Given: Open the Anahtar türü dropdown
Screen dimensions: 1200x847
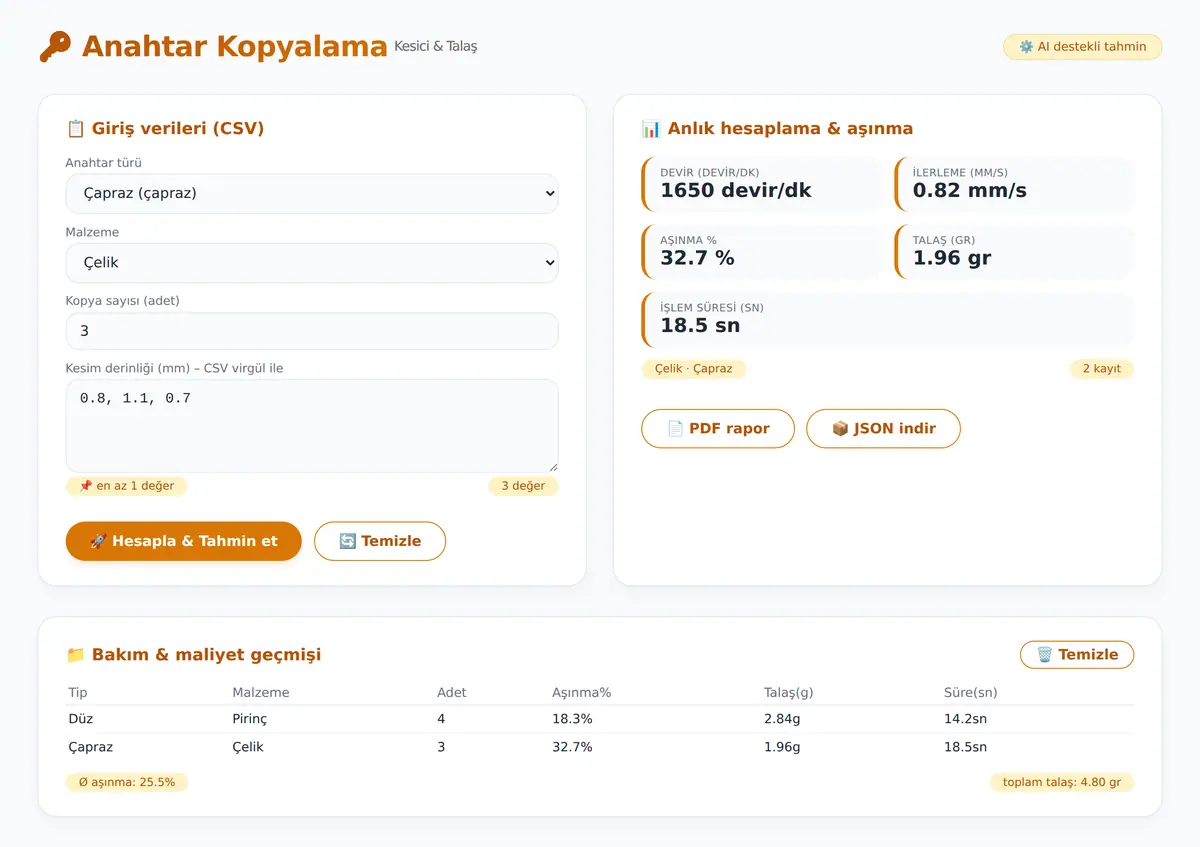Looking at the screenshot, I should pyautogui.click(x=312, y=193).
